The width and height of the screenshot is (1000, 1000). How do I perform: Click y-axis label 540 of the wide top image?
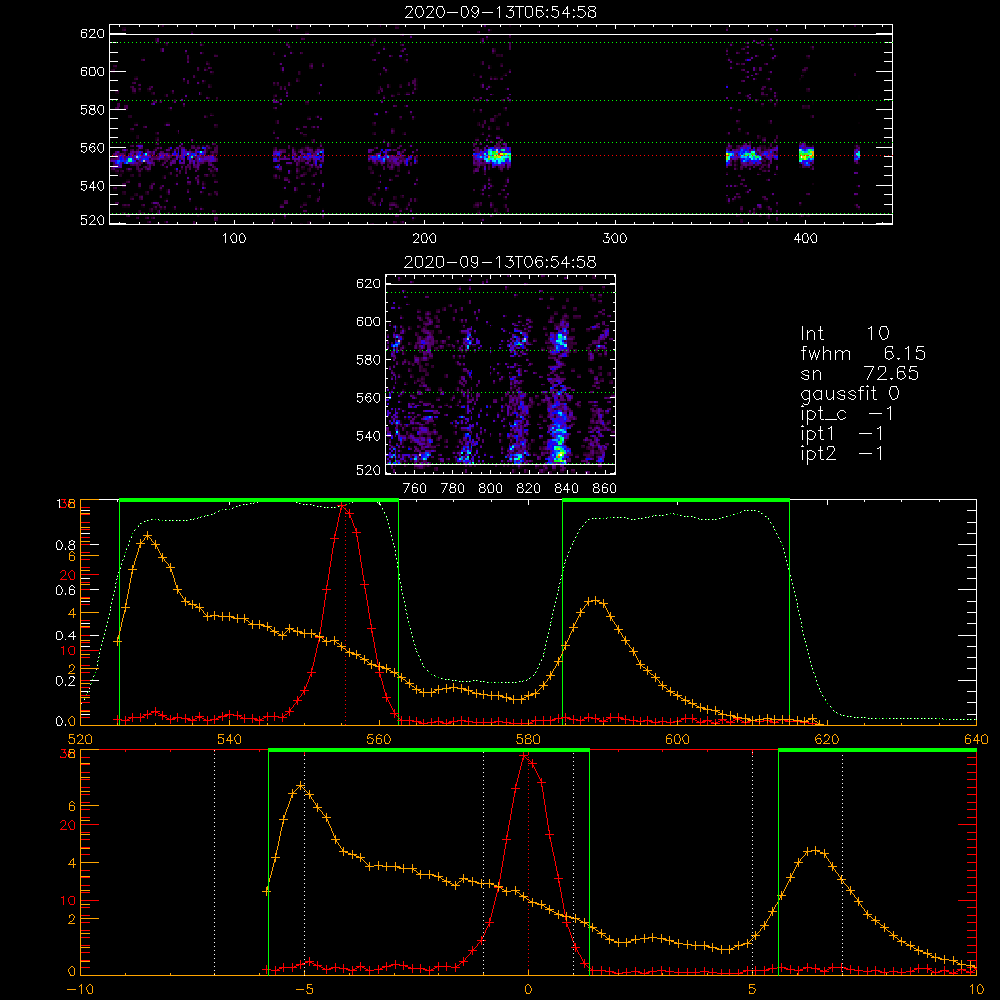(92, 186)
